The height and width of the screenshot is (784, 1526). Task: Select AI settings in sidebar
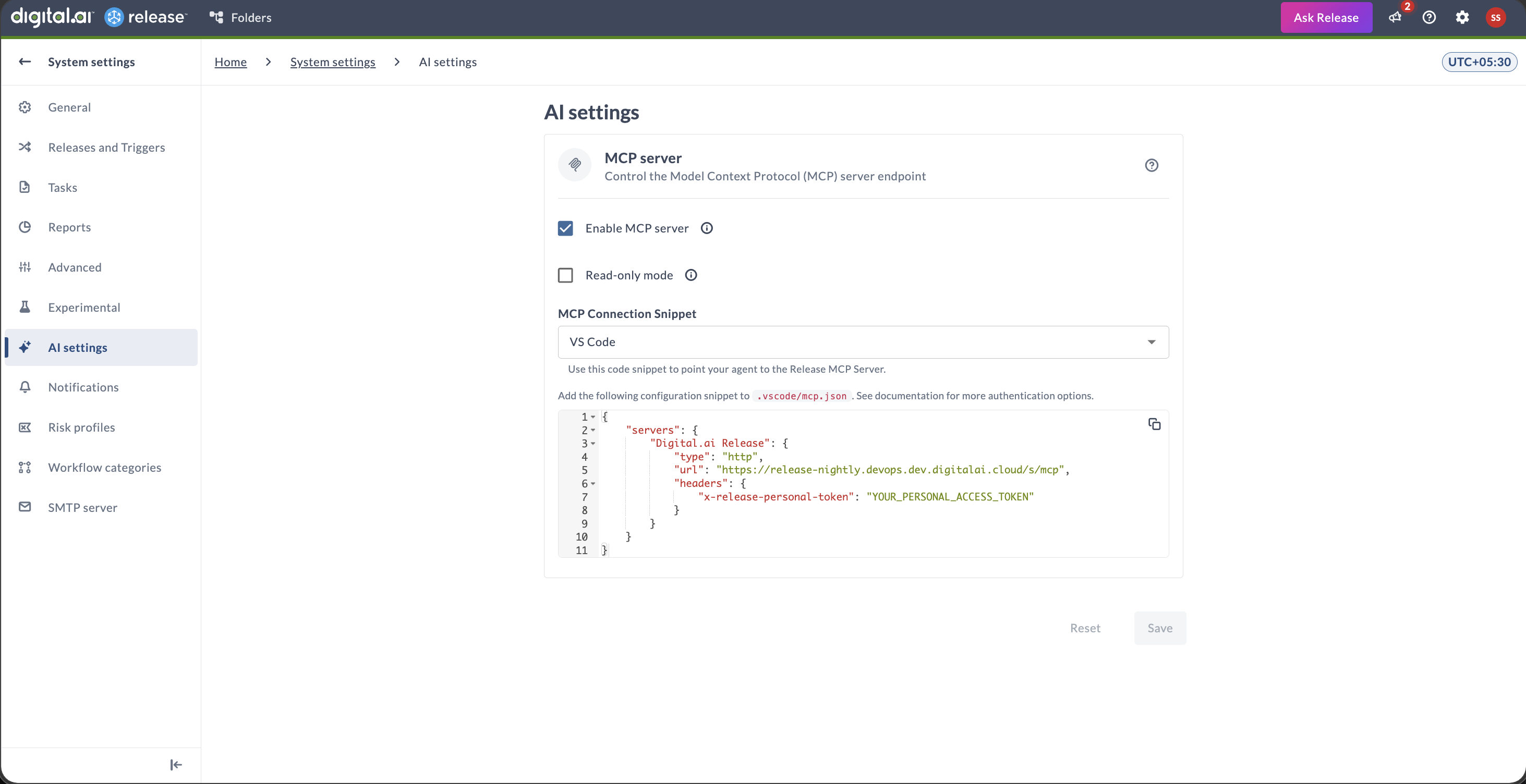click(101, 347)
